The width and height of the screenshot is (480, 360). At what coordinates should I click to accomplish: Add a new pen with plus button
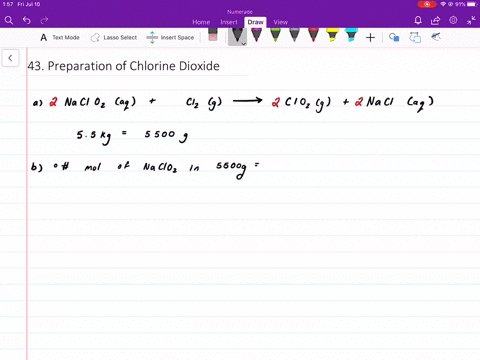[370, 38]
